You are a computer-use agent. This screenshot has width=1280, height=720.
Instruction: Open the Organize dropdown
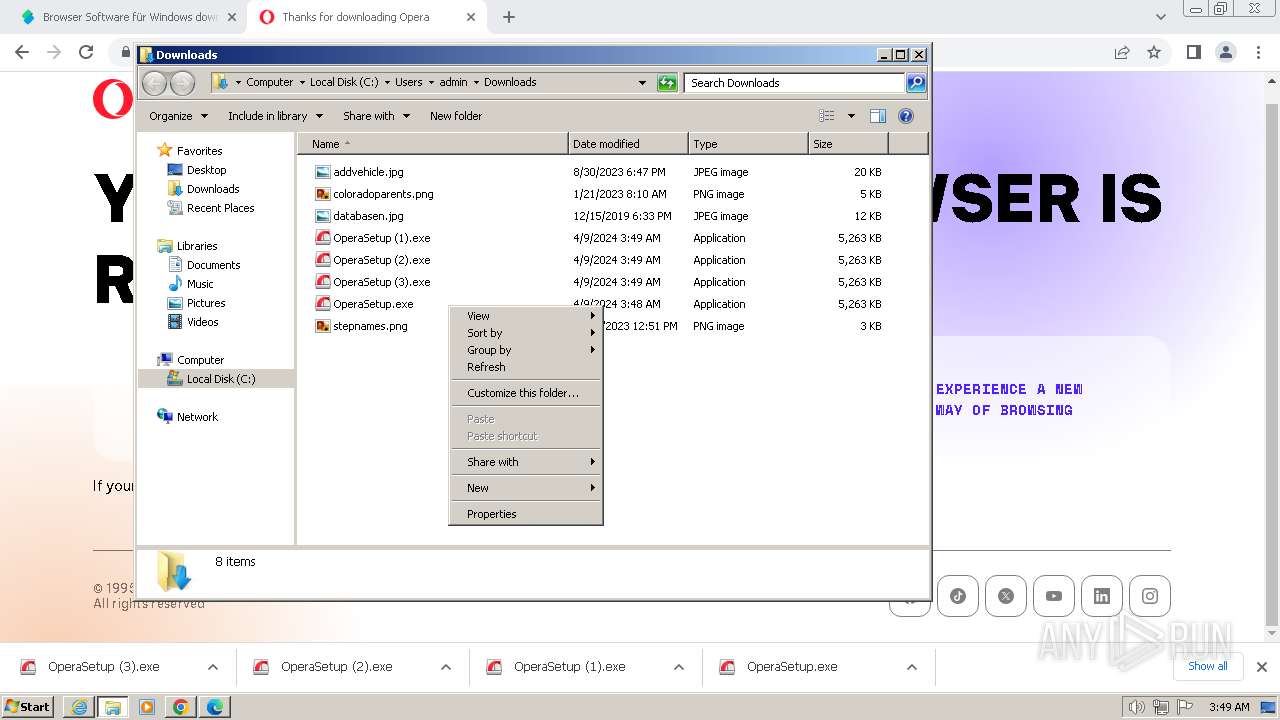178,116
